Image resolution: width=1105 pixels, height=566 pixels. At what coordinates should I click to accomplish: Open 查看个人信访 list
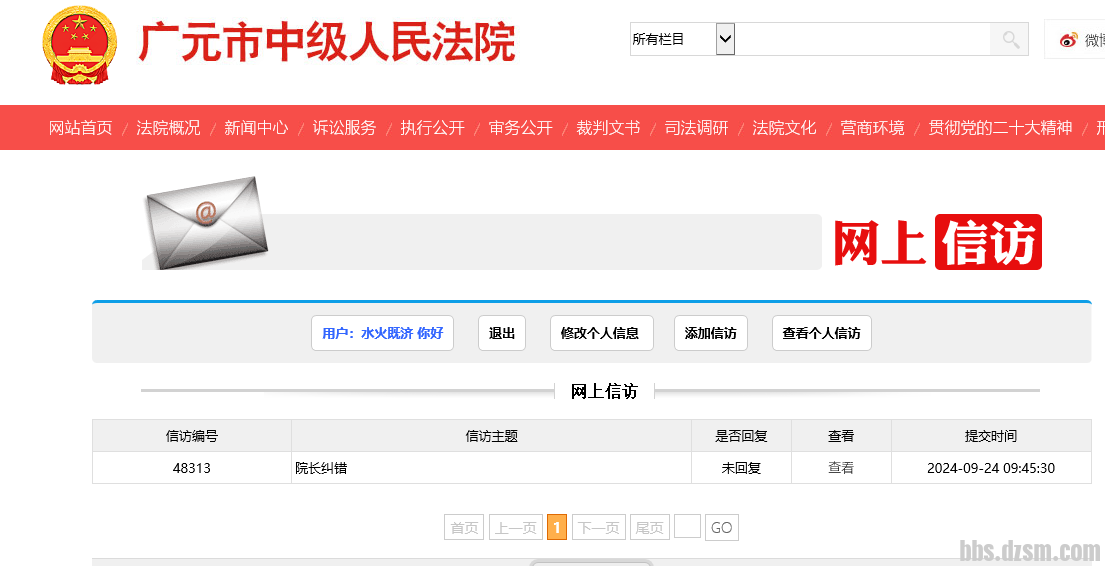[x=821, y=333]
